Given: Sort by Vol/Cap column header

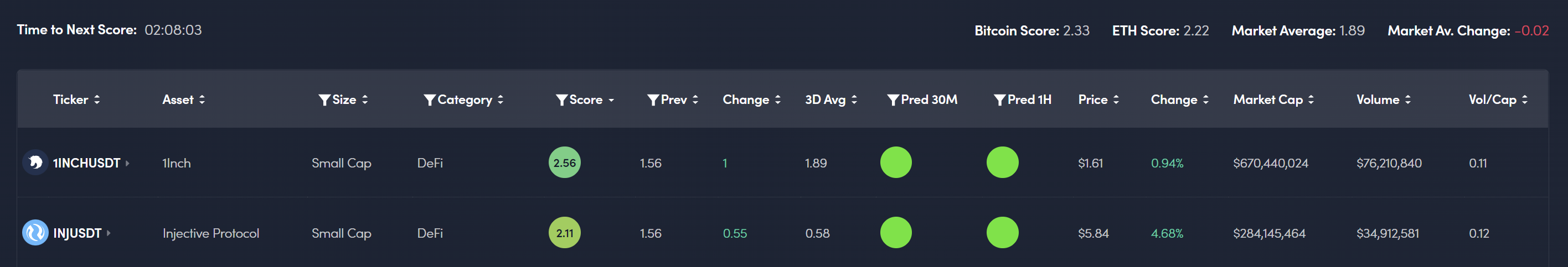Looking at the screenshot, I should click(1497, 100).
